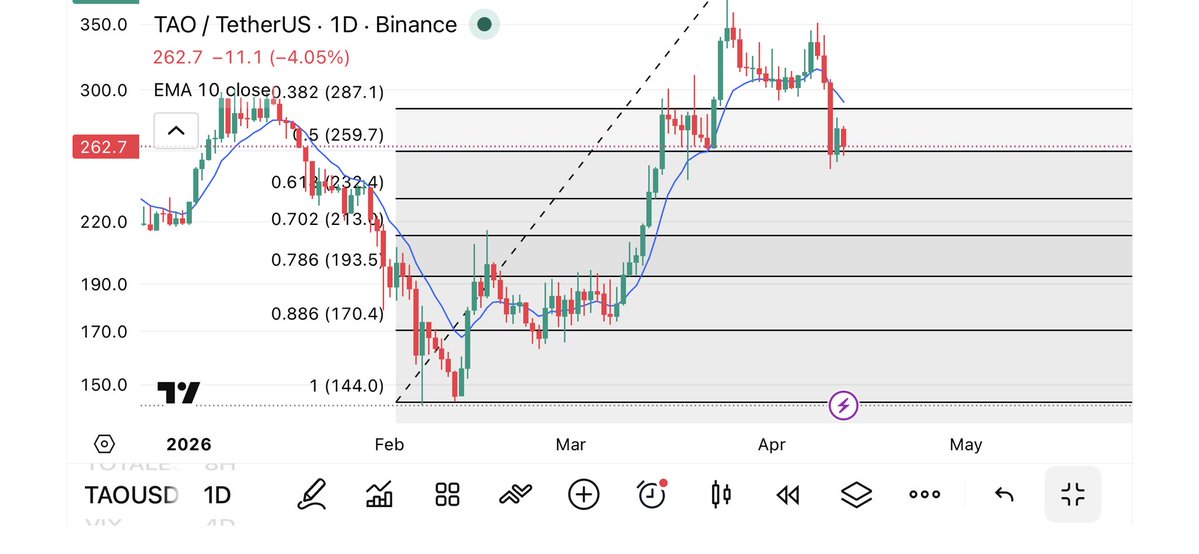
Task: Undo the last chart action
Action: pos(1004,494)
